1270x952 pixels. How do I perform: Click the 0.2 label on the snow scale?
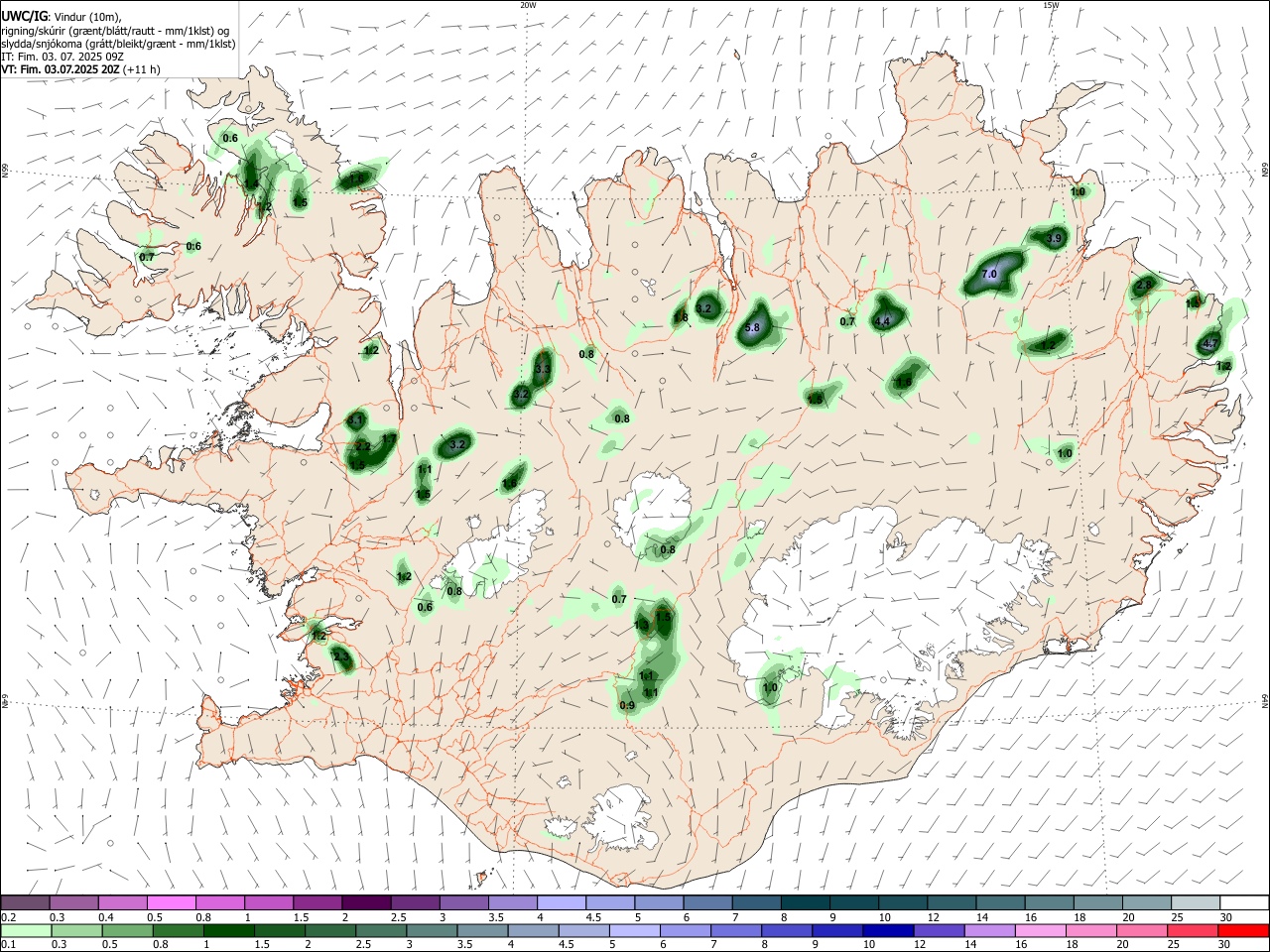click(x=8, y=917)
